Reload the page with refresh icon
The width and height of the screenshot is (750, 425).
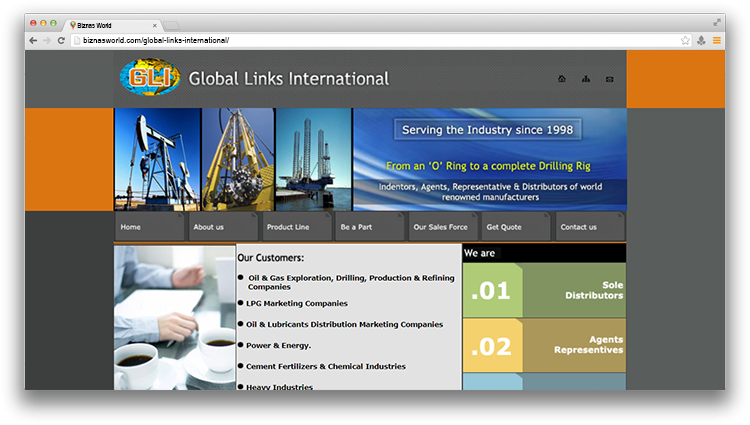pos(62,40)
